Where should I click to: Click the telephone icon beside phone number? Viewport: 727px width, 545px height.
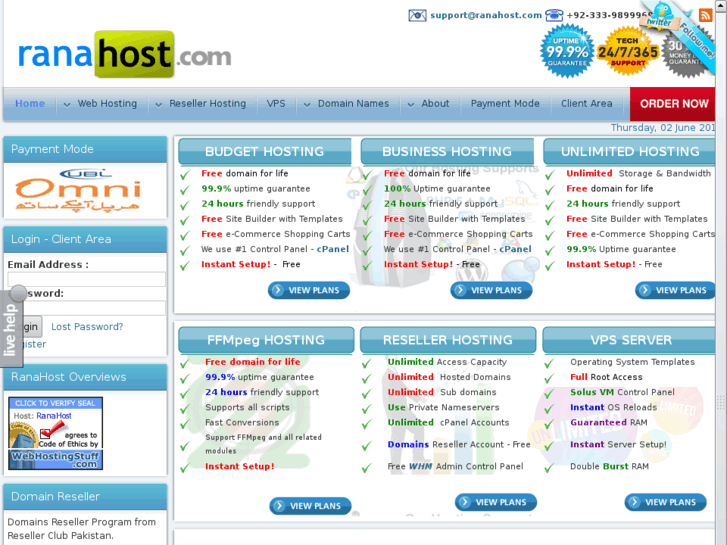click(x=554, y=15)
